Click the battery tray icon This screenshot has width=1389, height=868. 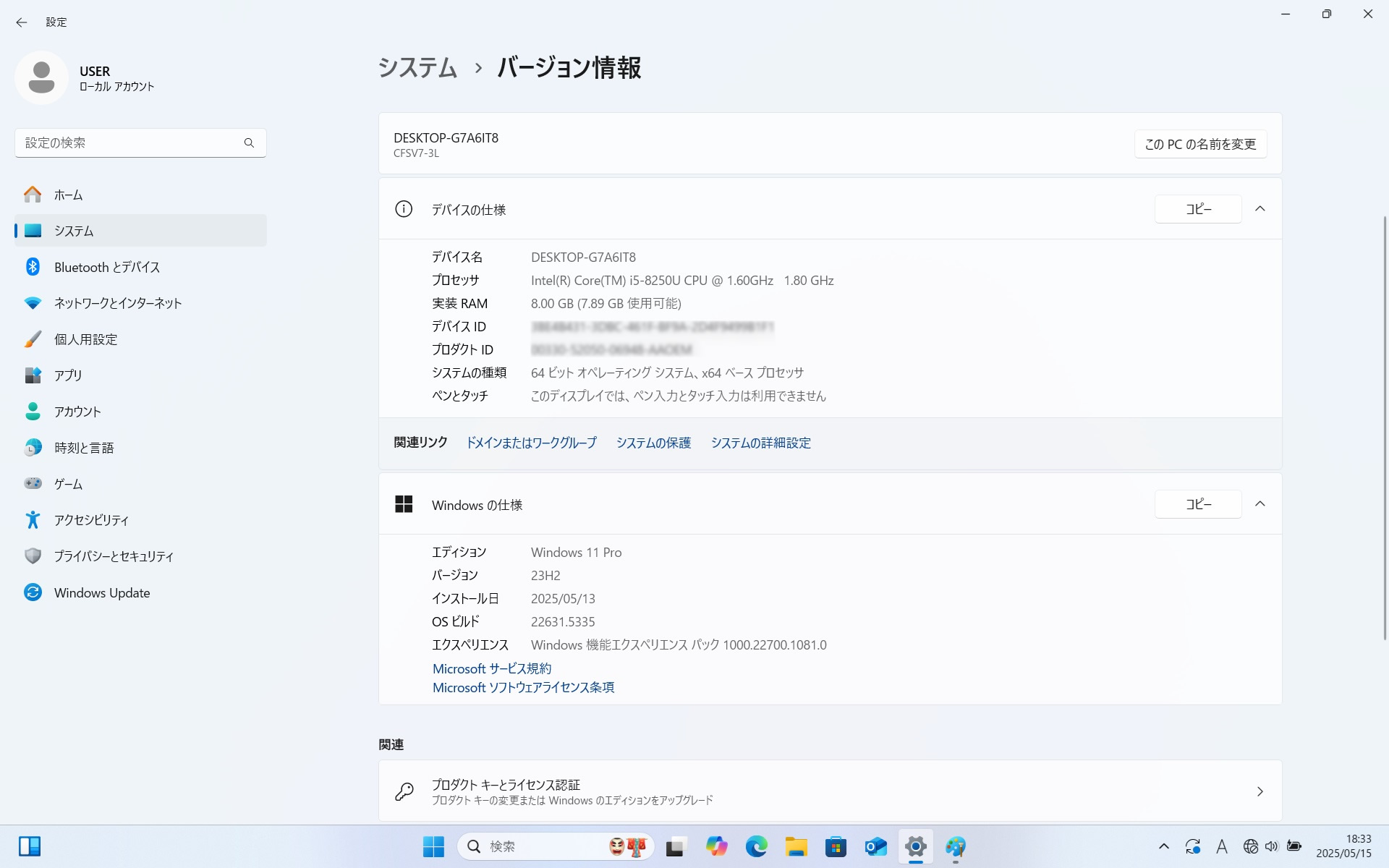pos(1294,846)
